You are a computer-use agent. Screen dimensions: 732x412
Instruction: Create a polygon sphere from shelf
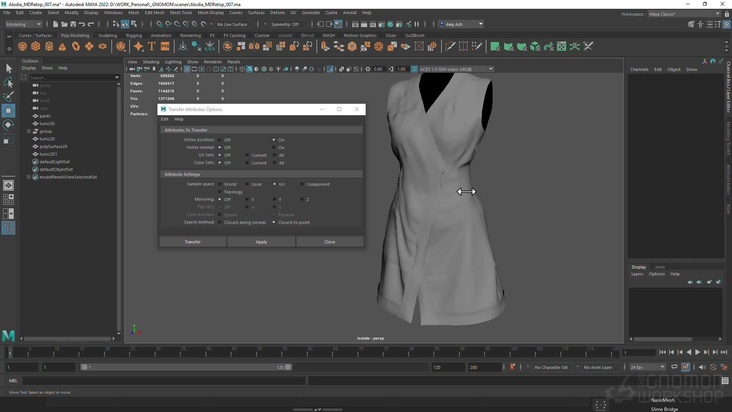[x=22, y=46]
